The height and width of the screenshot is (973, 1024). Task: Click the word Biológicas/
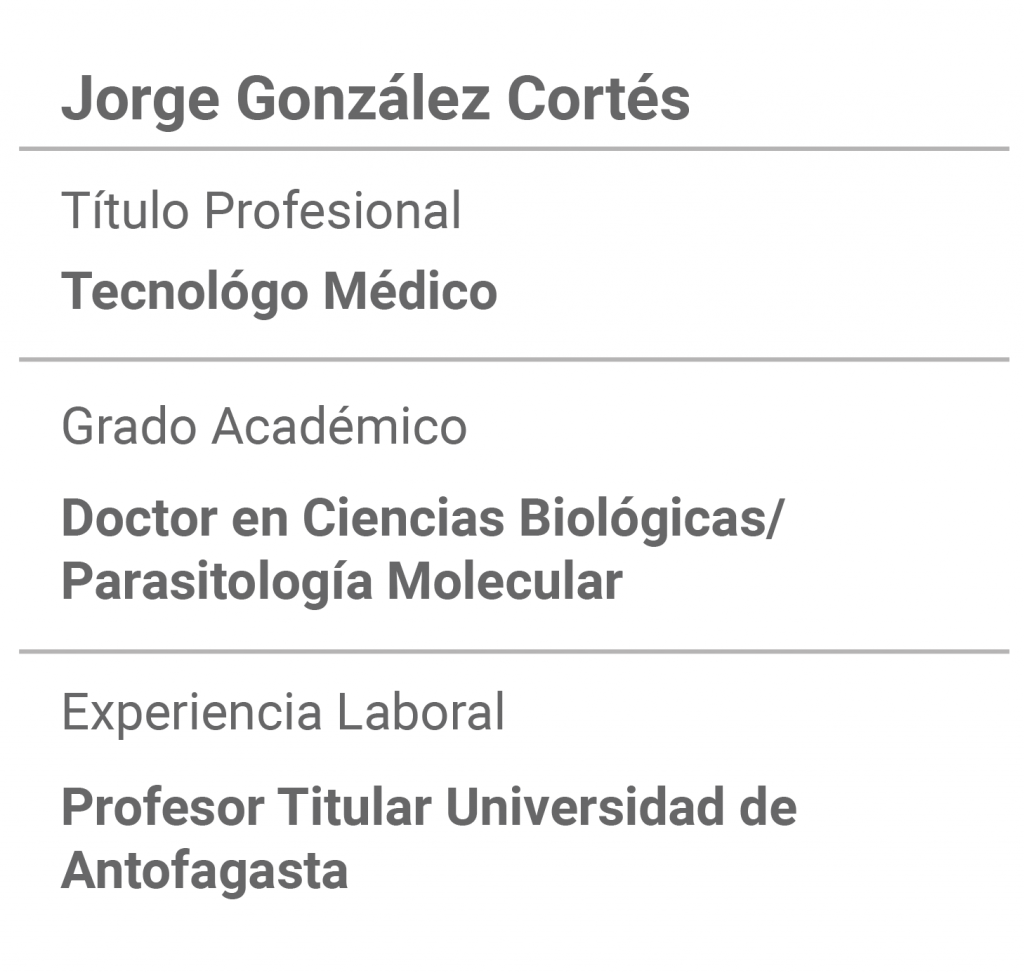[x=651, y=518]
